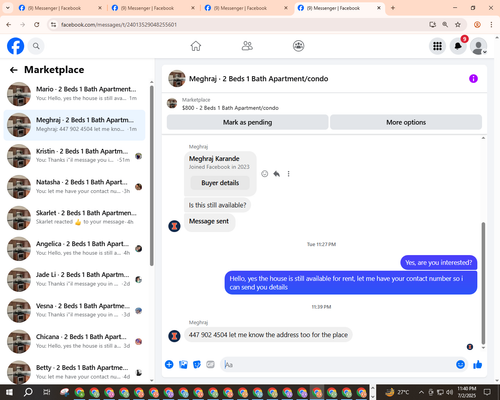
Task: Choose a sticker from the composer
Action: (197, 364)
